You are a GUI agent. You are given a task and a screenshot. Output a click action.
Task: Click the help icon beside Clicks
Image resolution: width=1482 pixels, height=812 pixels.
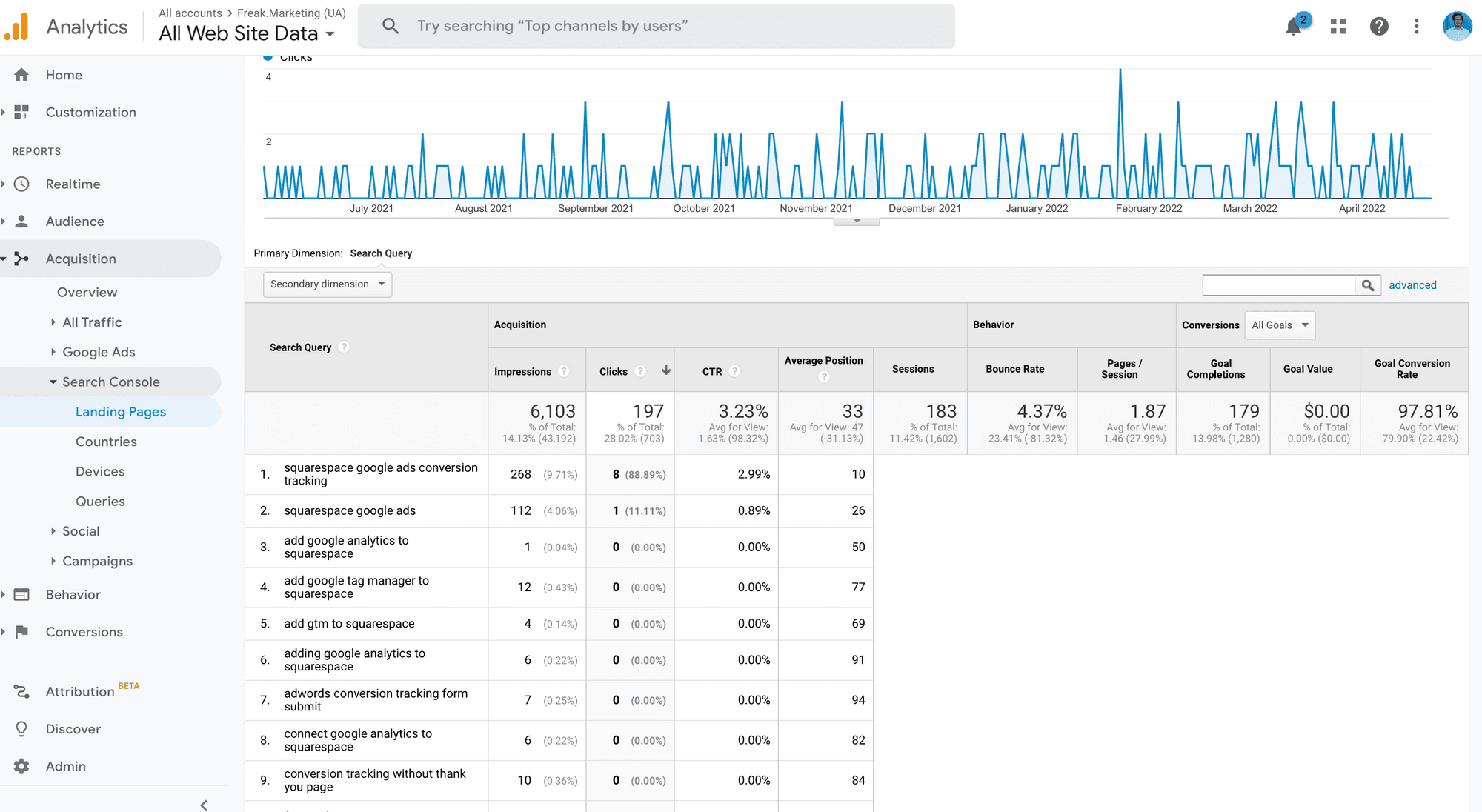click(x=640, y=371)
